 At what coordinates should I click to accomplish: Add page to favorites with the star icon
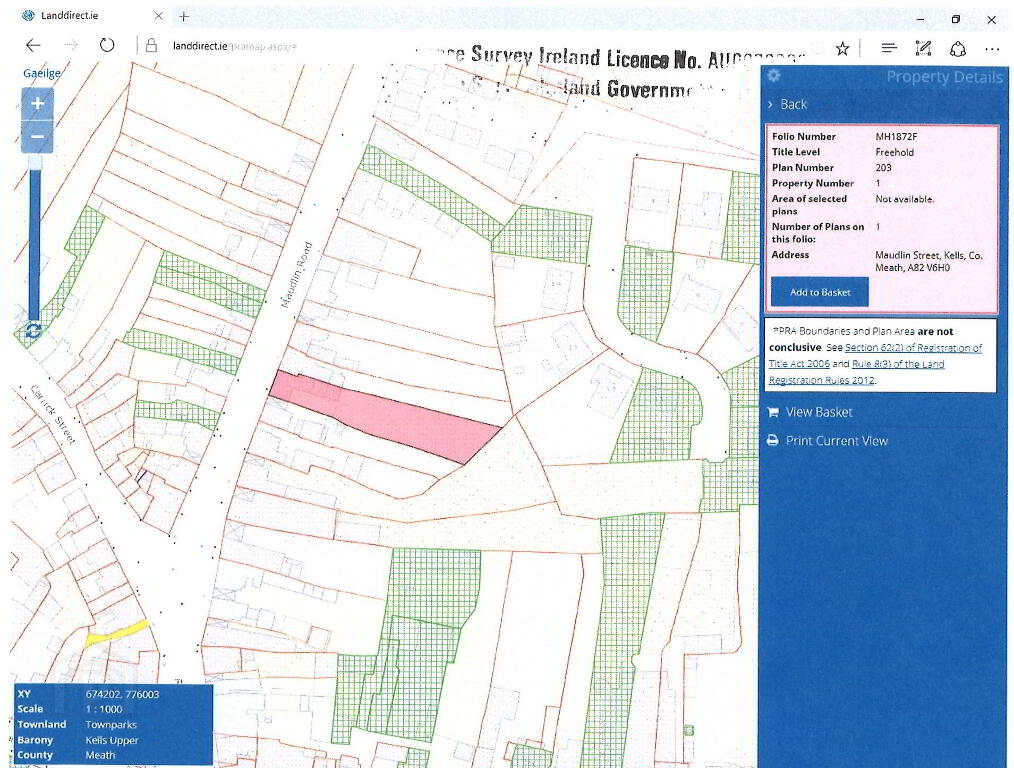point(842,48)
